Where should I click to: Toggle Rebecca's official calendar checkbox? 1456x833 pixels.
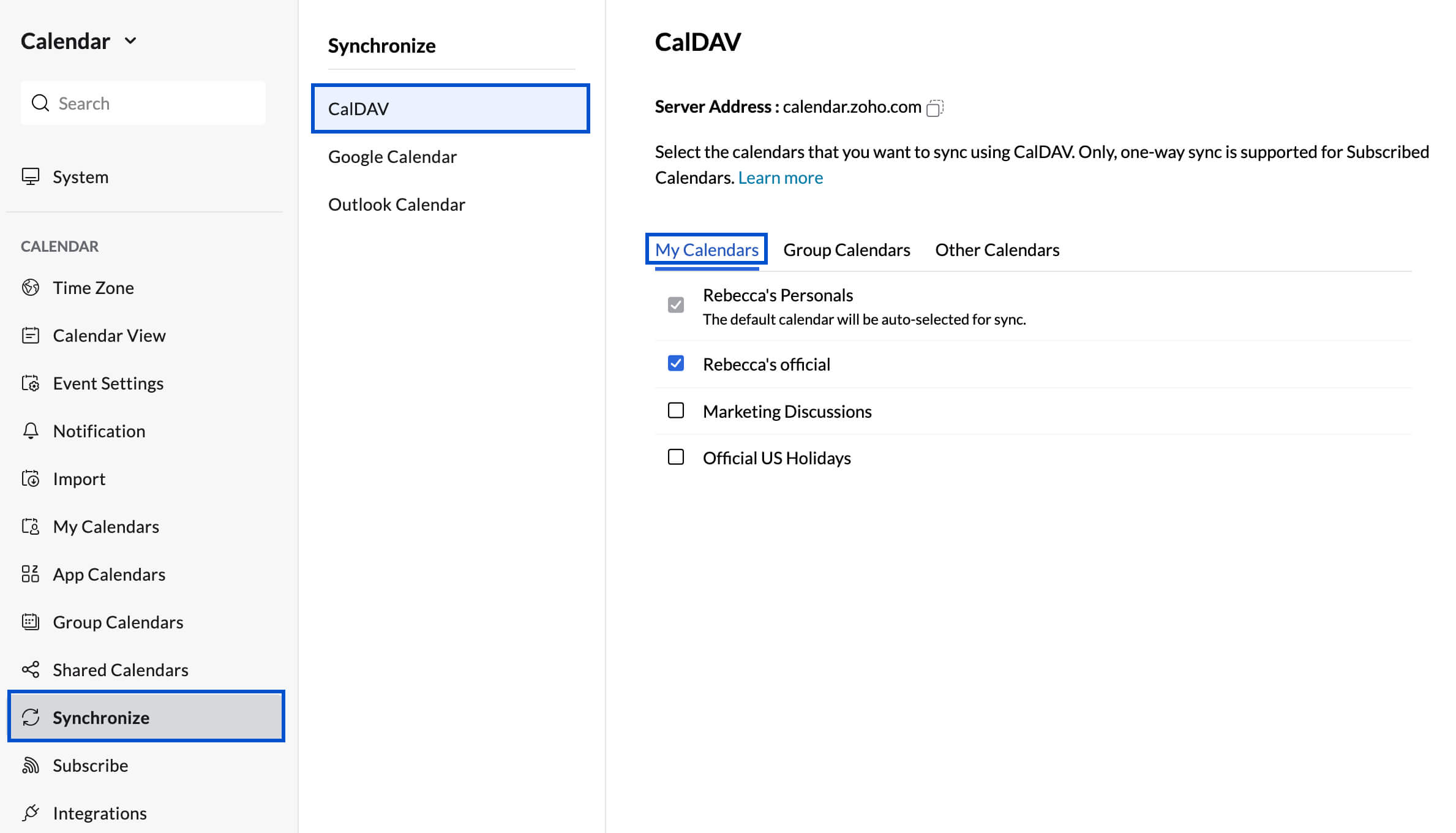(x=676, y=364)
